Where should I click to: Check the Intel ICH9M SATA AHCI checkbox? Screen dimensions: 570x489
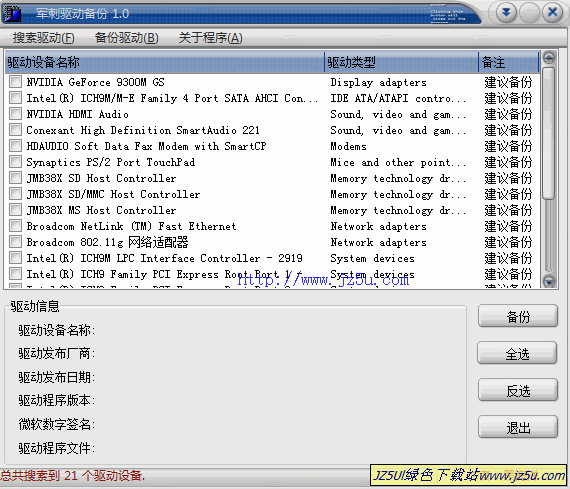coord(15,97)
